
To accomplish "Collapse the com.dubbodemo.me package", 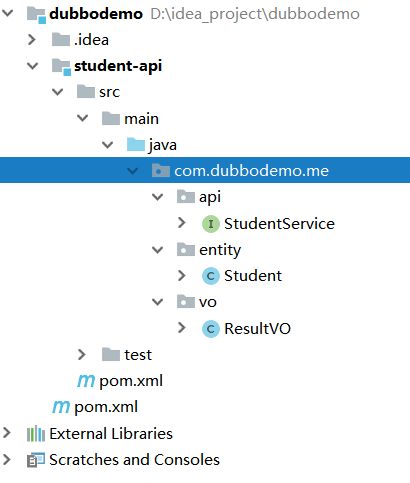I will (133, 171).
